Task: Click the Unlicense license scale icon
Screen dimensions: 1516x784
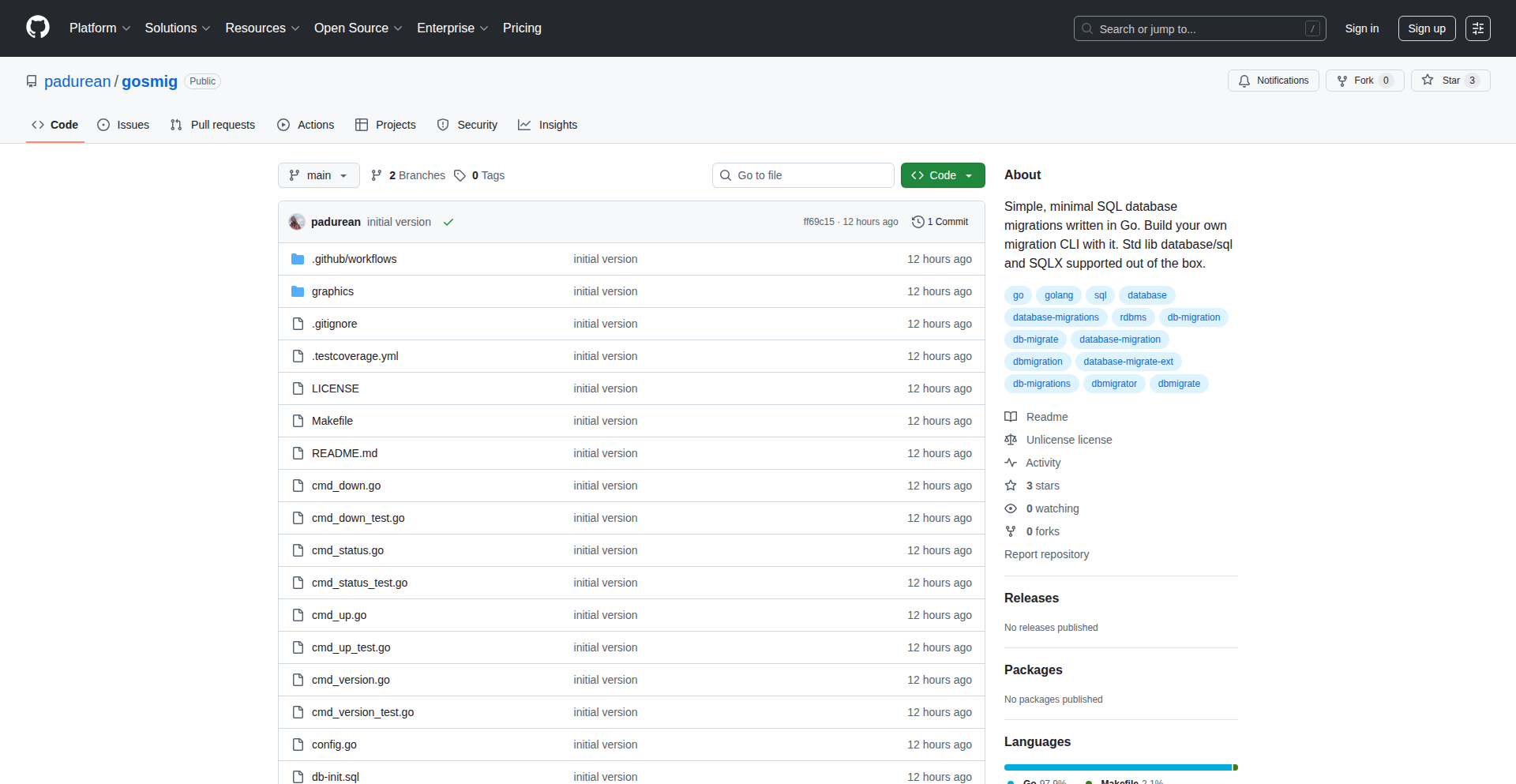Action: pos(1011,440)
